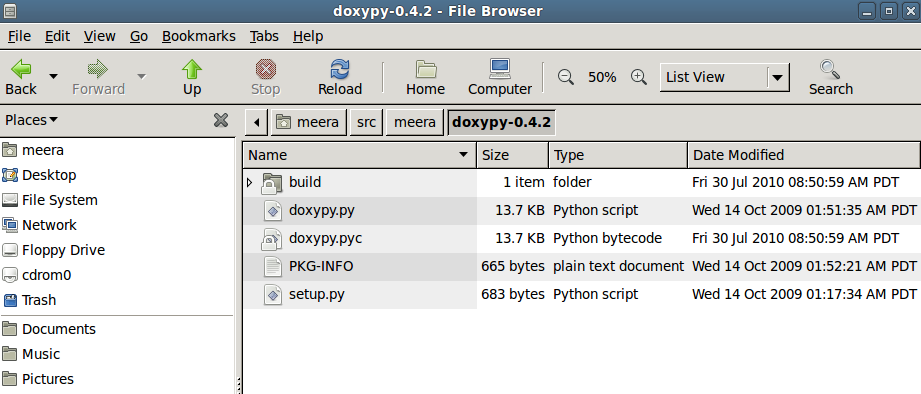Open the List View mode dropdown
921x394 pixels.
point(725,78)
